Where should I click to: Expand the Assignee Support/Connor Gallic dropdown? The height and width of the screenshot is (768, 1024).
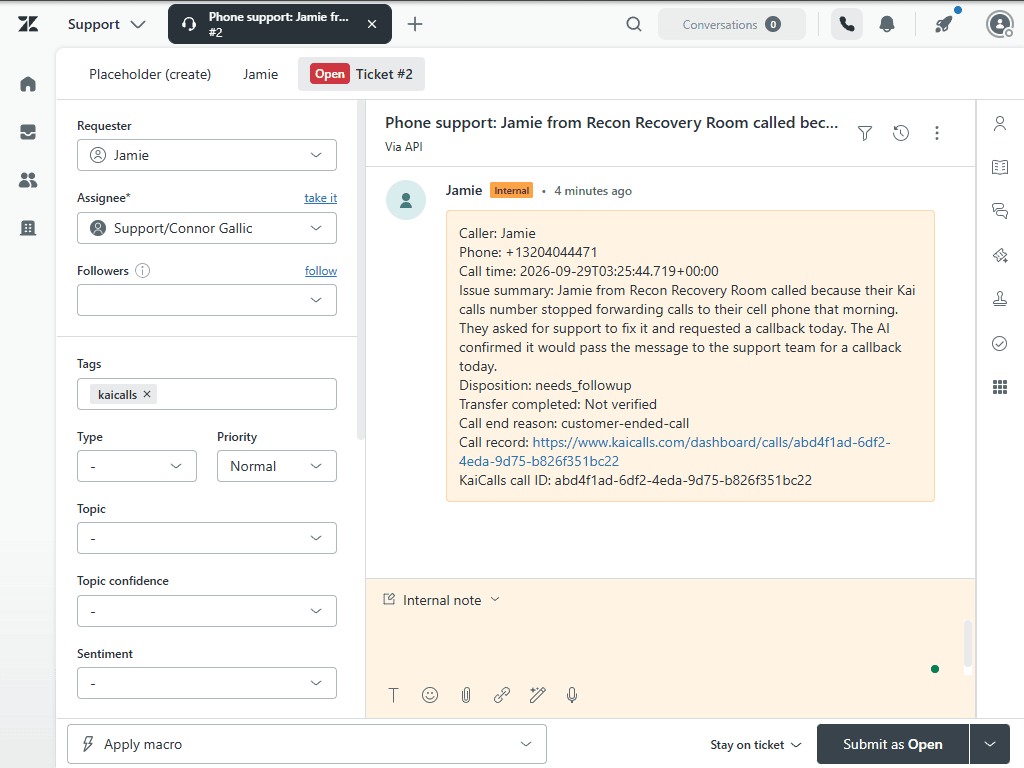[206, 228]
